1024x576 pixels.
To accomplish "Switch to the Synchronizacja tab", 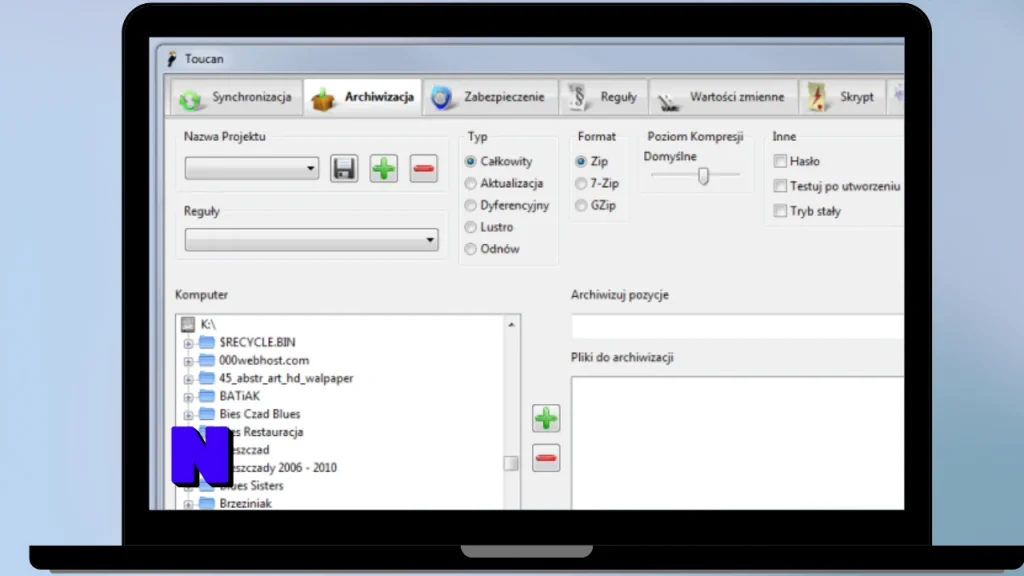I will click(236, 97).
